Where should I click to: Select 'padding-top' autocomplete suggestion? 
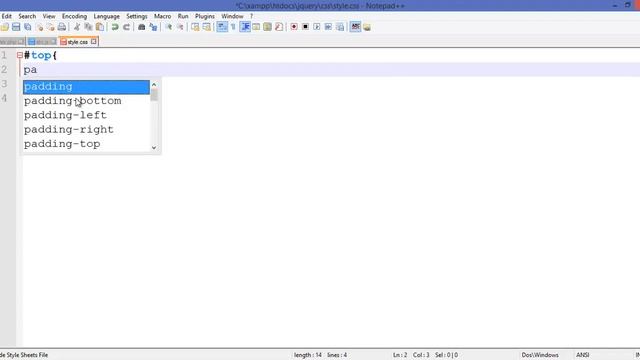(86, 144)
